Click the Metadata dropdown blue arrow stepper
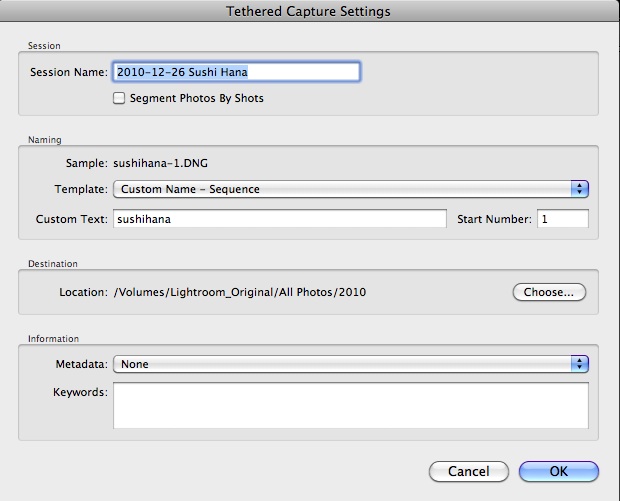 [579, 364]
